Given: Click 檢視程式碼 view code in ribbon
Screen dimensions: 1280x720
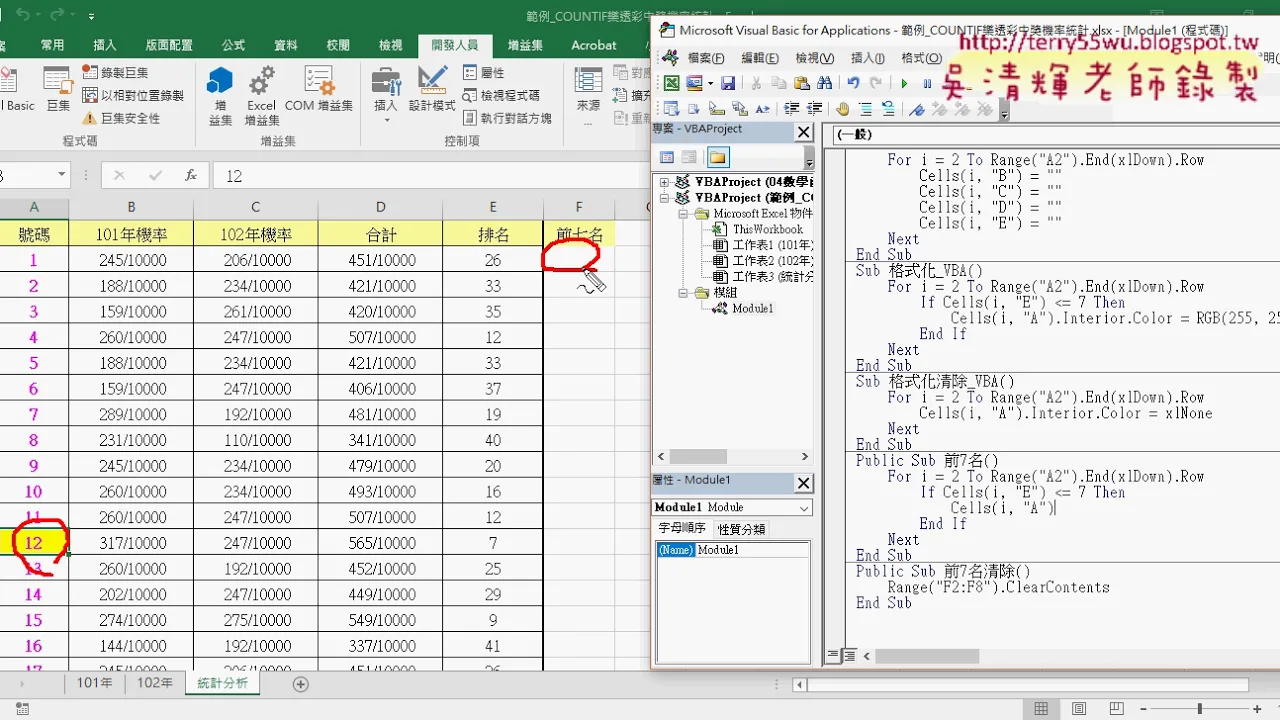Looking at the screenshot, I should (501, 95).
